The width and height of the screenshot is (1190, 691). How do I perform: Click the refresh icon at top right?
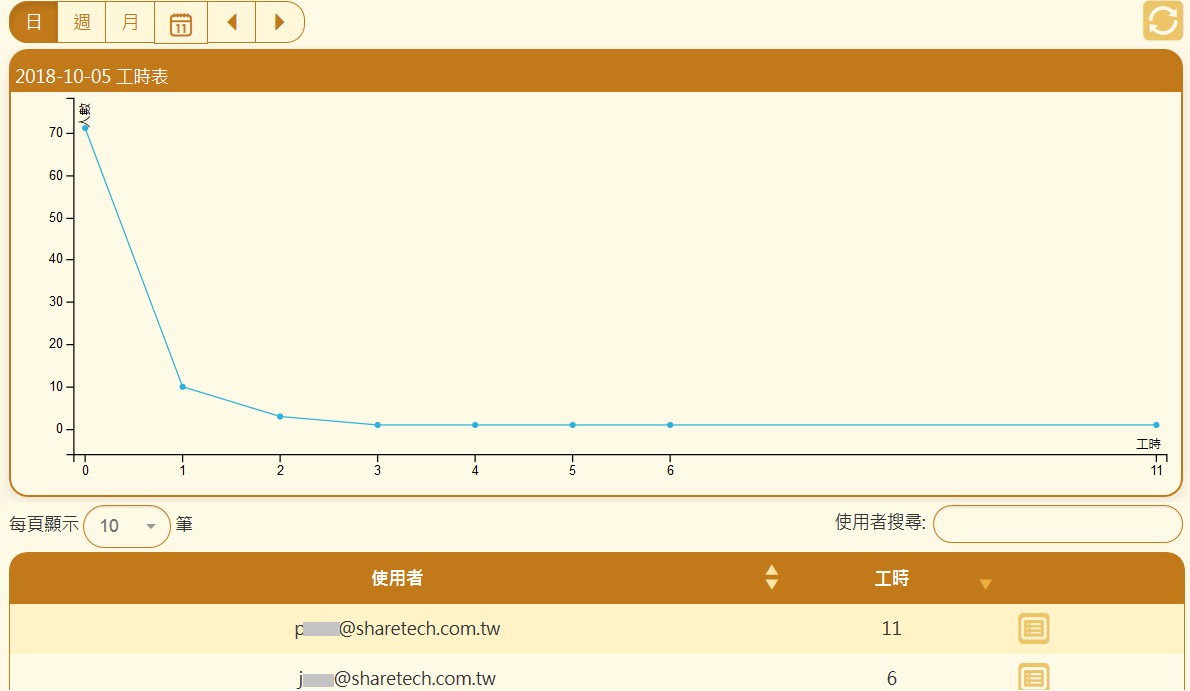click(x=1162, y=22)
